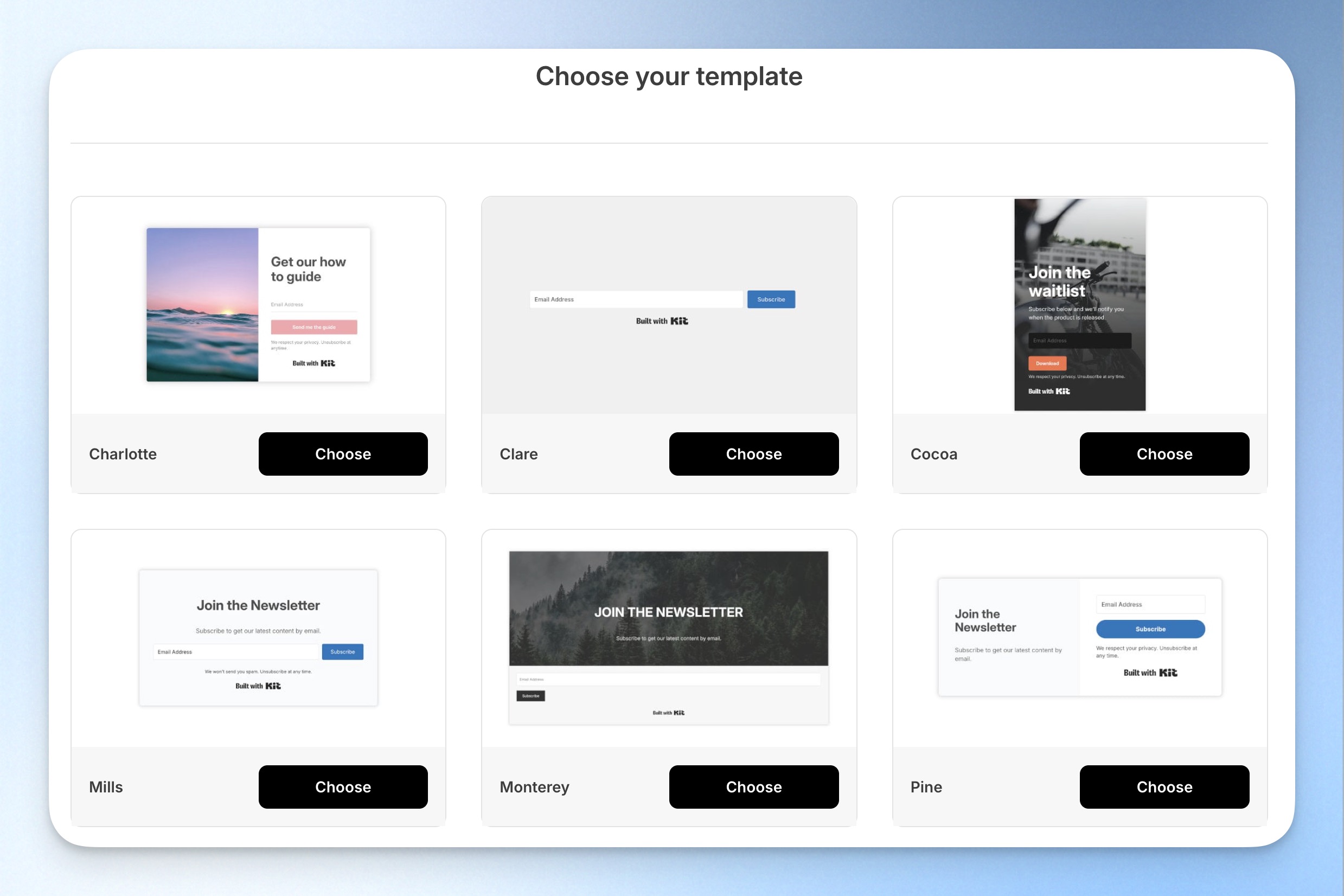Screen dimensions: 1344x896
Task: Choose the Monterey template
Action: [754, 787]
